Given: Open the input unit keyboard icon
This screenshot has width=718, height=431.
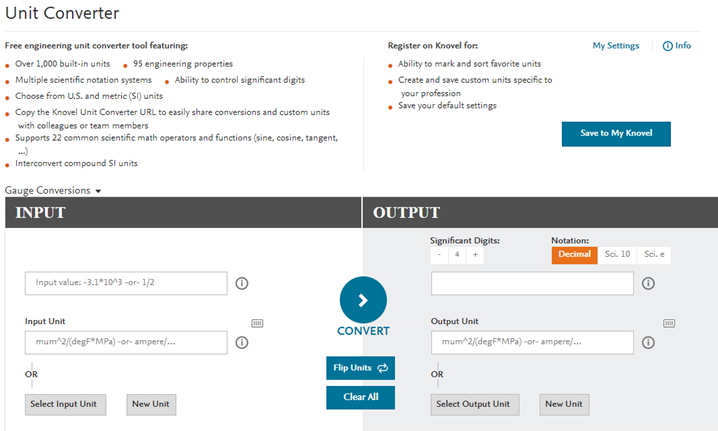Looking at the screenshot, I should [257, 323].
